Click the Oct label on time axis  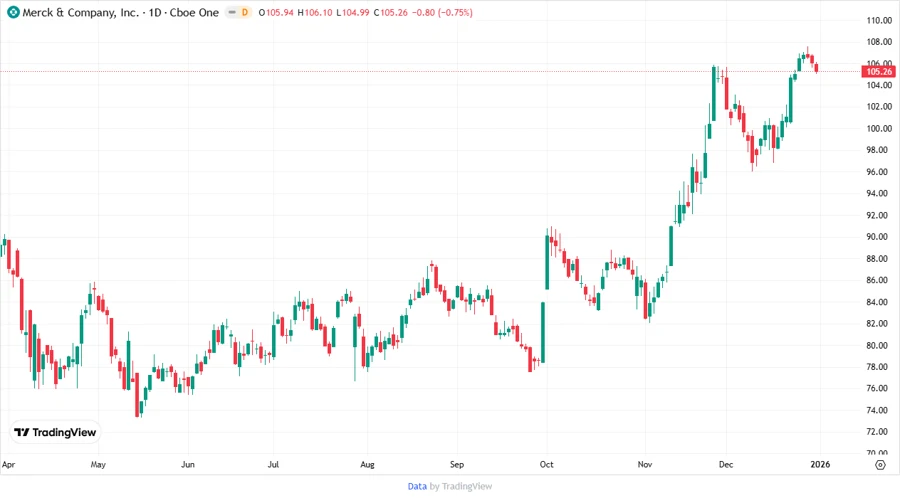[546, 465]
